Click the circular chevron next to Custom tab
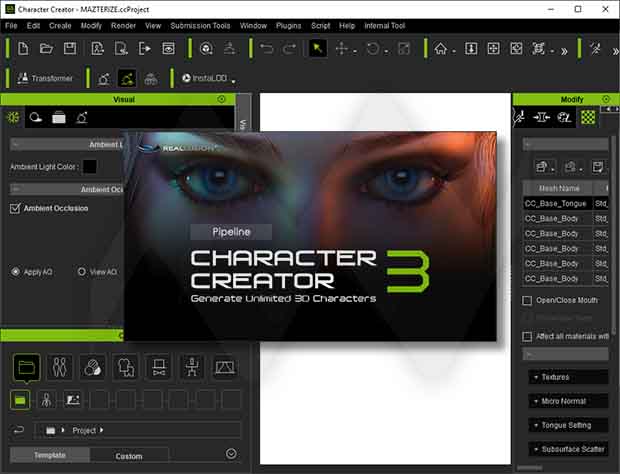The width and height of the screenshot is (620, 474). (231, 453)
